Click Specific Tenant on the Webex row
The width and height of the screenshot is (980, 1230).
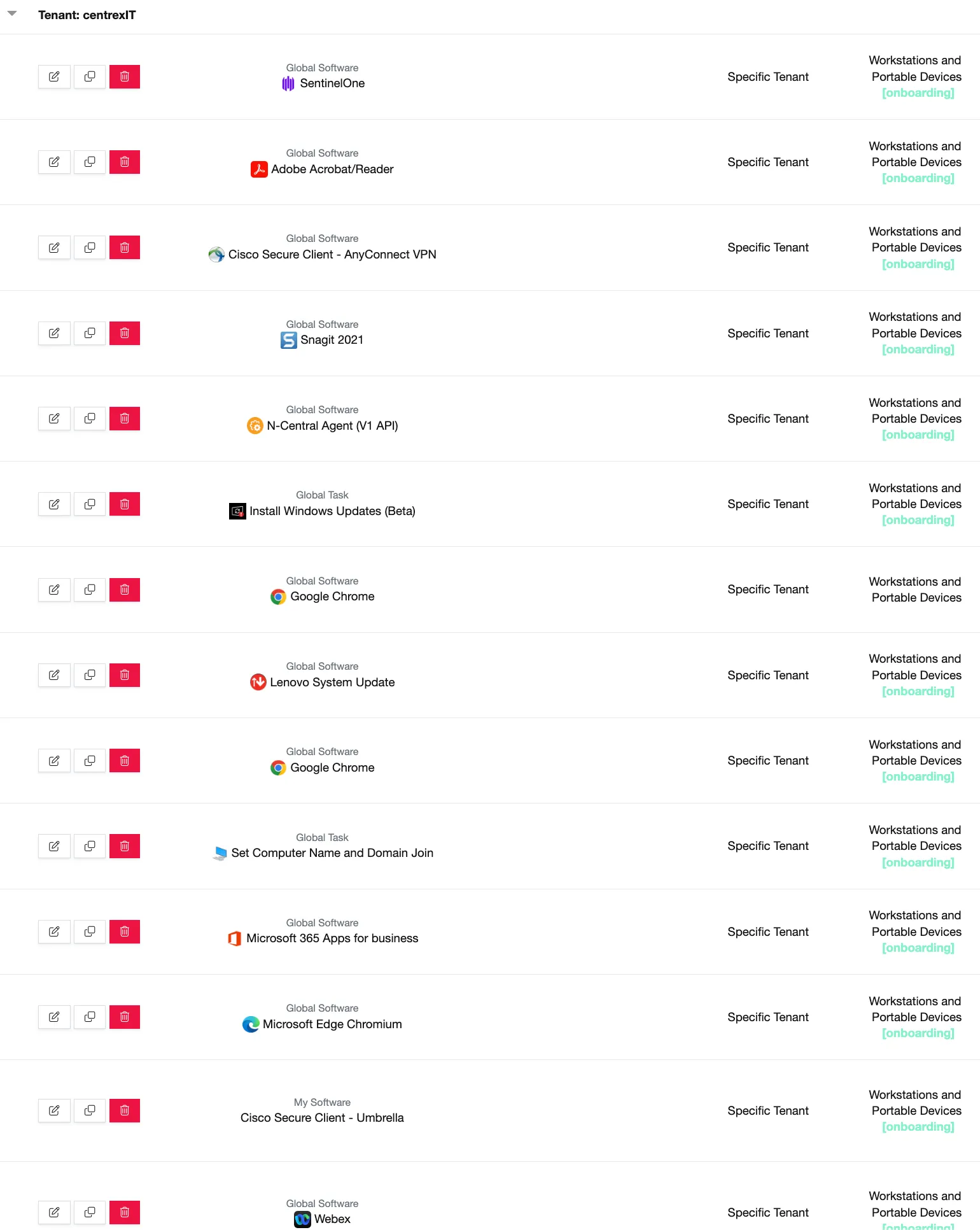coord(768,1212)
